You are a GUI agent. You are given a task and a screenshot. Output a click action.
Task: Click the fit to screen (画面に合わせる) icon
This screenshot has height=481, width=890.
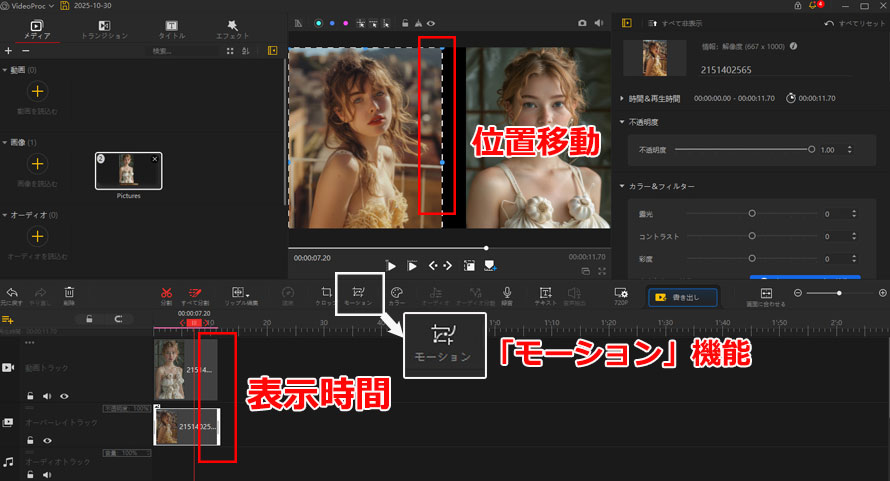(x=766, y=292)
